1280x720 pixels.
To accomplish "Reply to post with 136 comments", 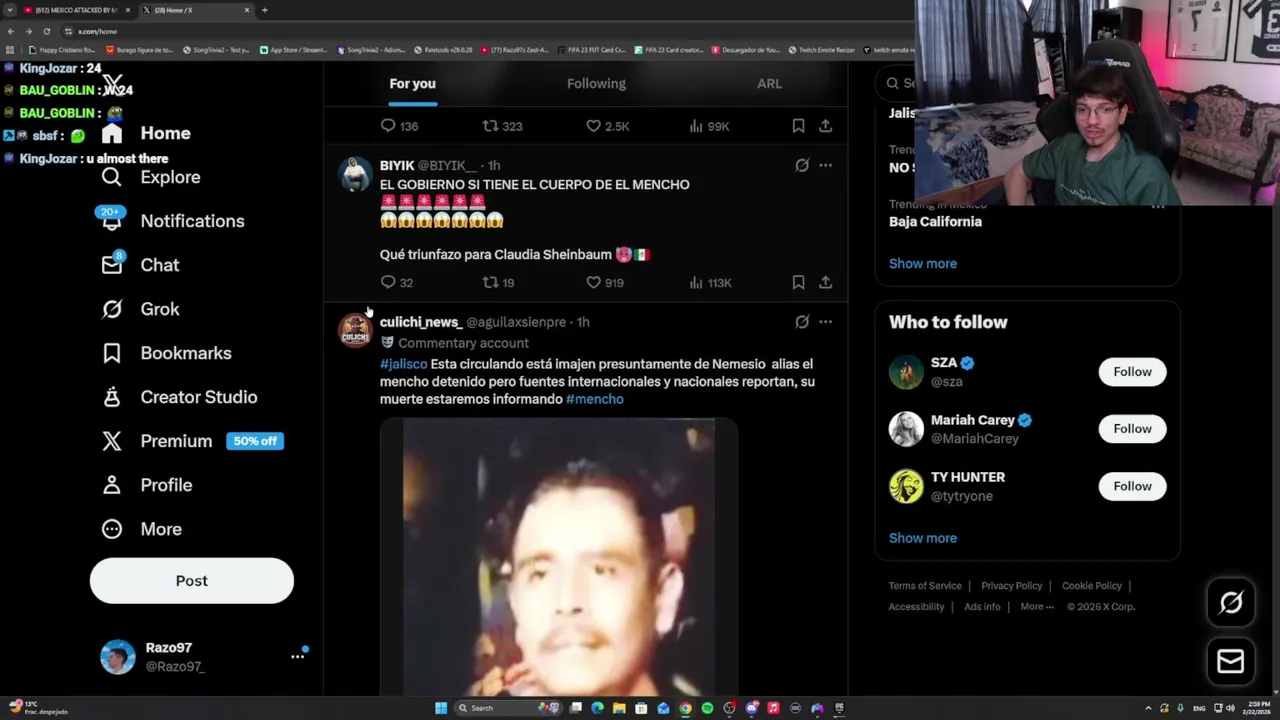I will pyautogui.click(x=399, y=126).
